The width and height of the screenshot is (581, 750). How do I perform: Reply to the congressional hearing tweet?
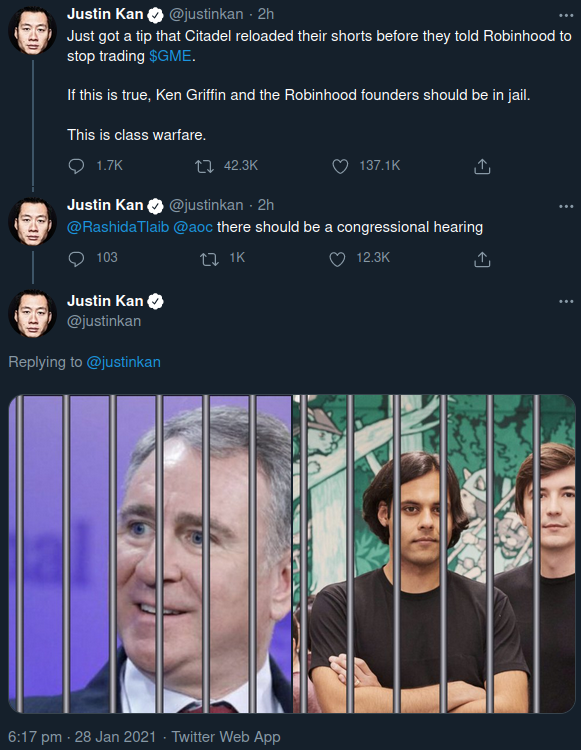[77, 258]
